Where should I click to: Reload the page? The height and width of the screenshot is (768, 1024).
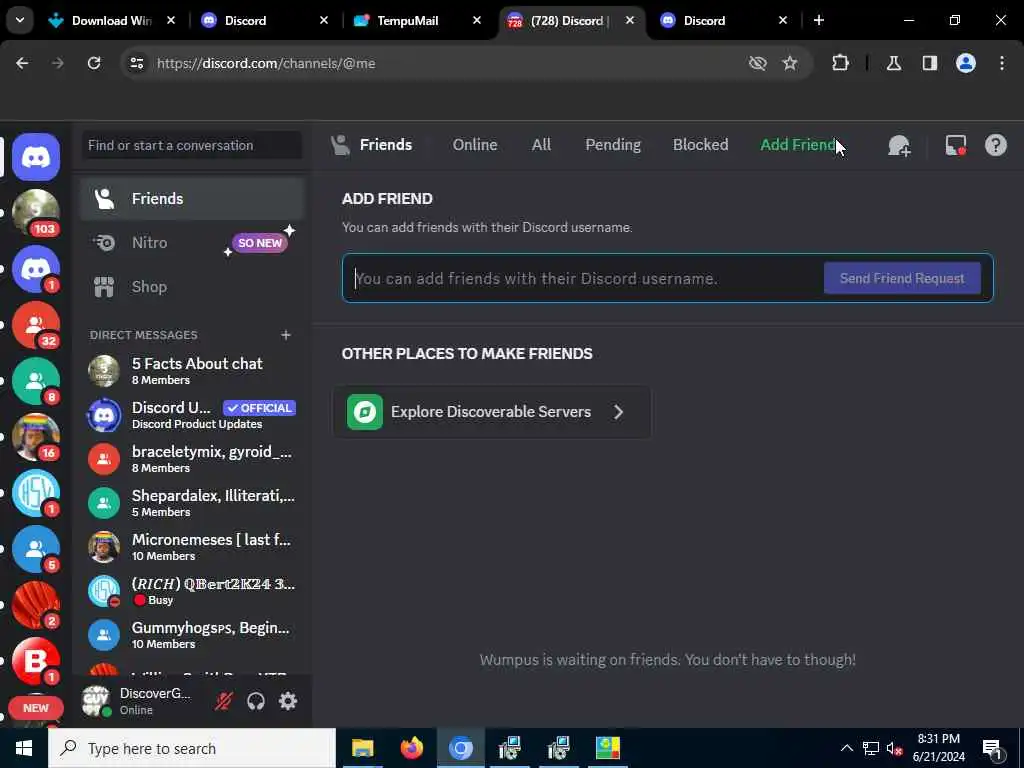[x=94, y=63]
